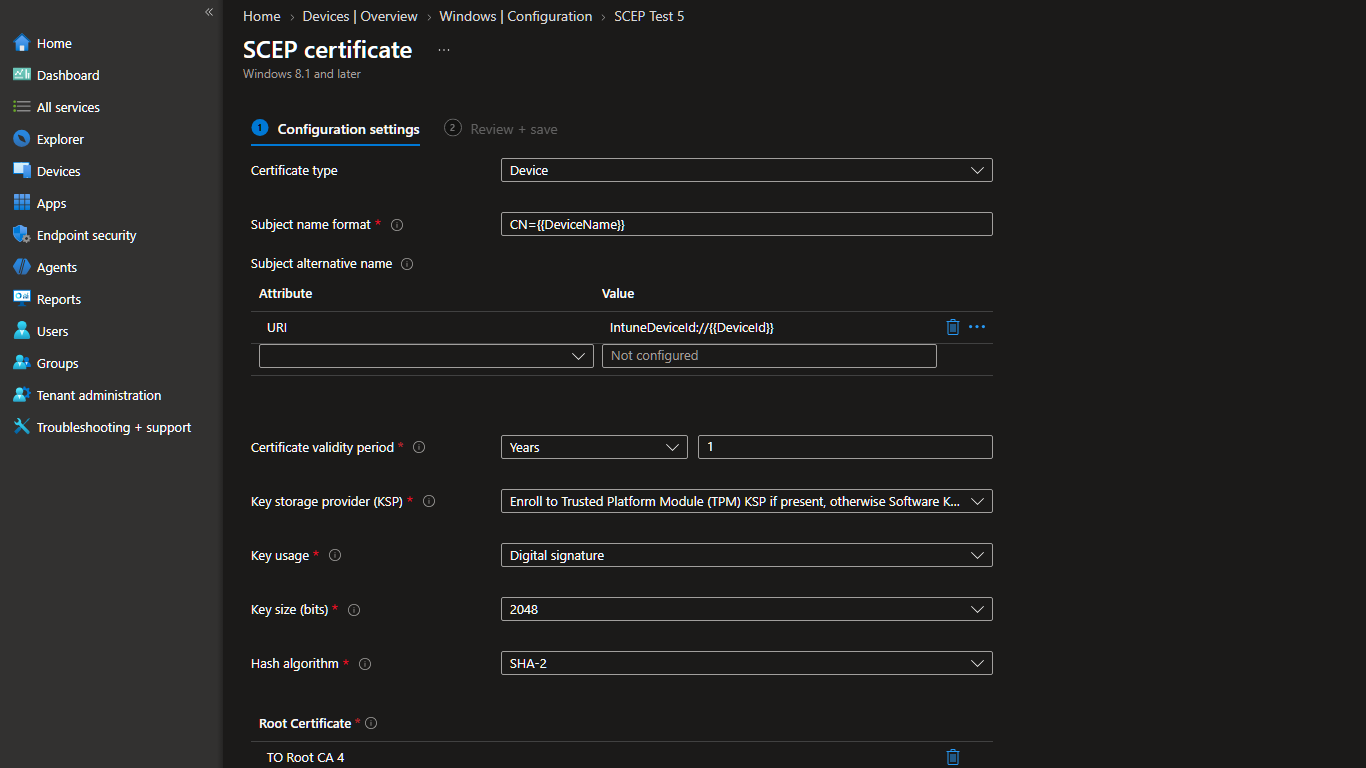Show info for Hash algorithm
Viewport: 1366px width, 768px height.
365,663
